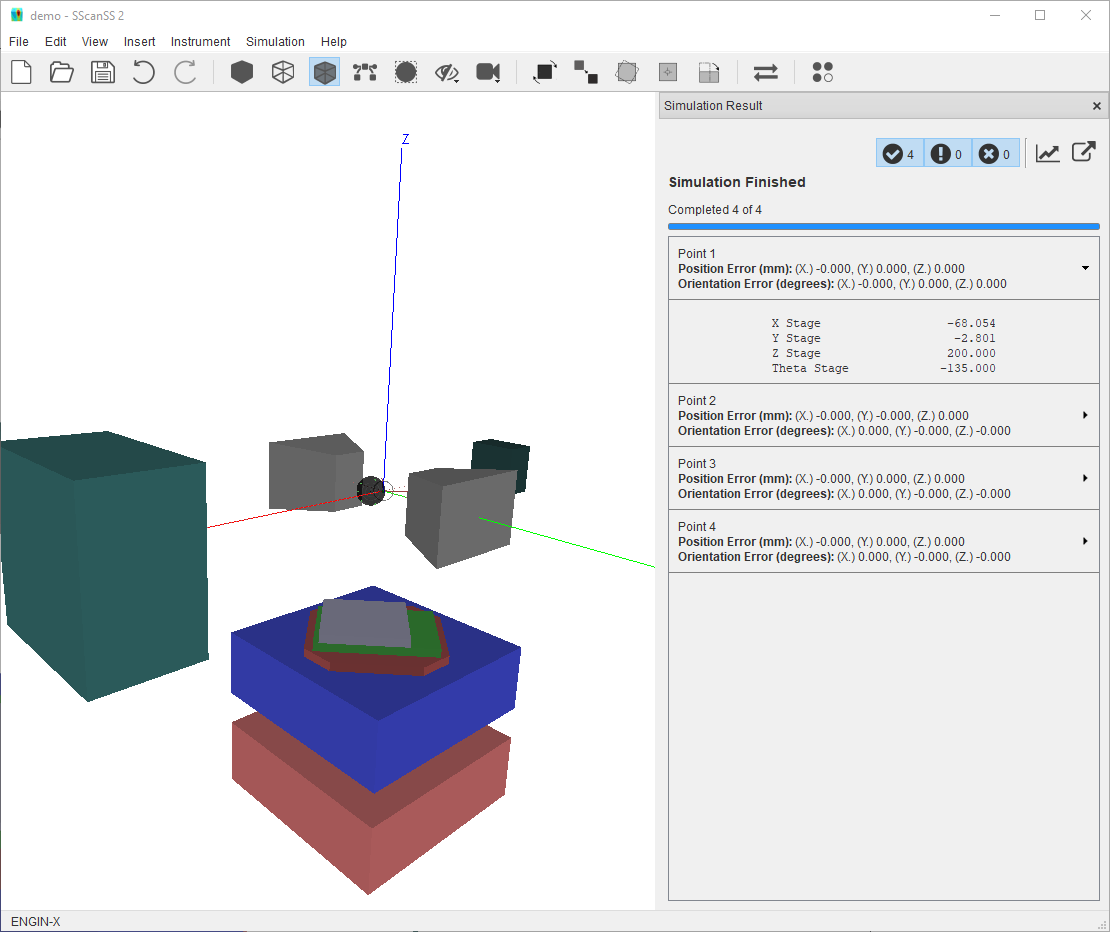Close the Simulation Result panel
The height and width of the screenshot is (932, 1110).
pyautogui.click(x=1097, y=106)
